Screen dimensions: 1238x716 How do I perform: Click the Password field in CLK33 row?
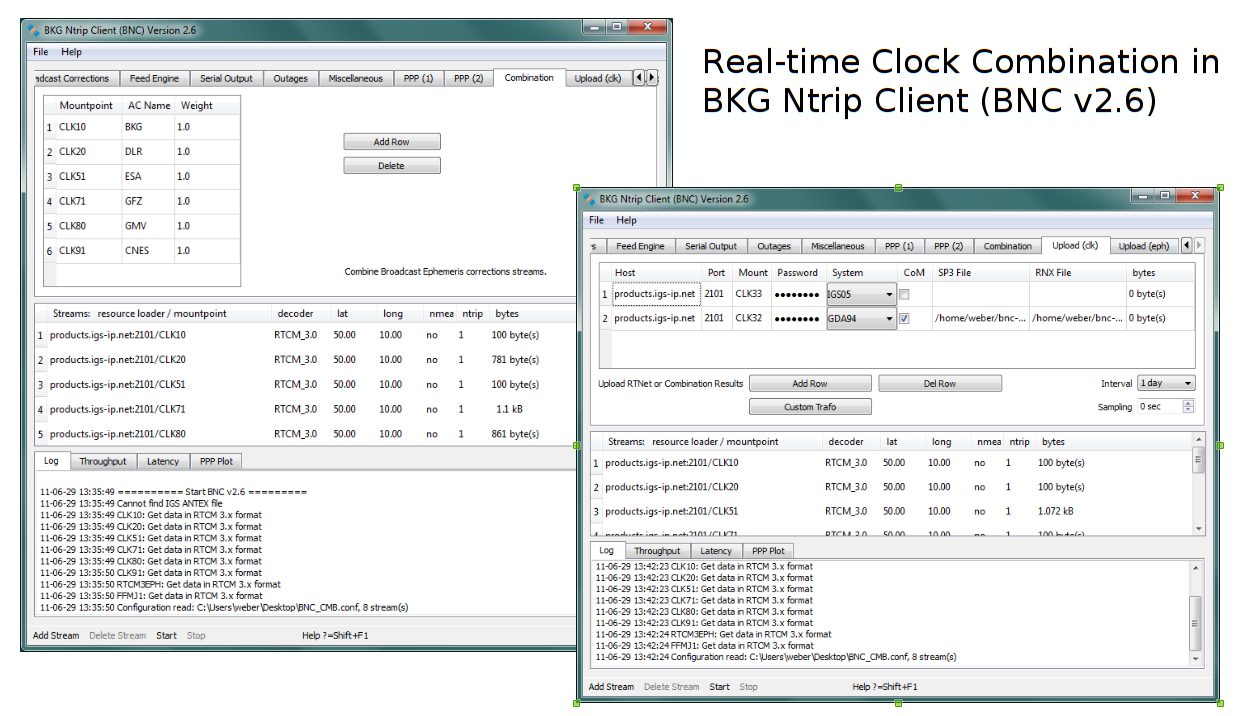pos(797,295)
